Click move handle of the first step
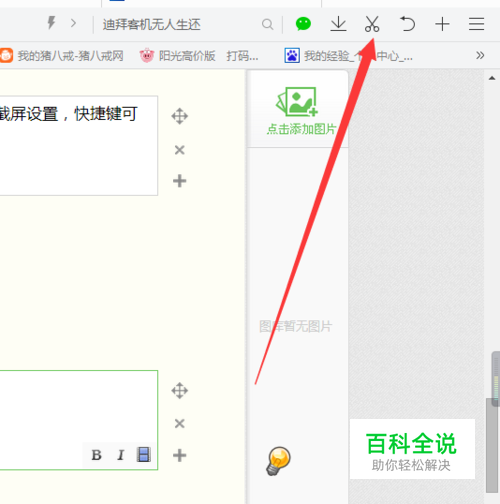Screen dimensions: 500x504 coord(180,116)
